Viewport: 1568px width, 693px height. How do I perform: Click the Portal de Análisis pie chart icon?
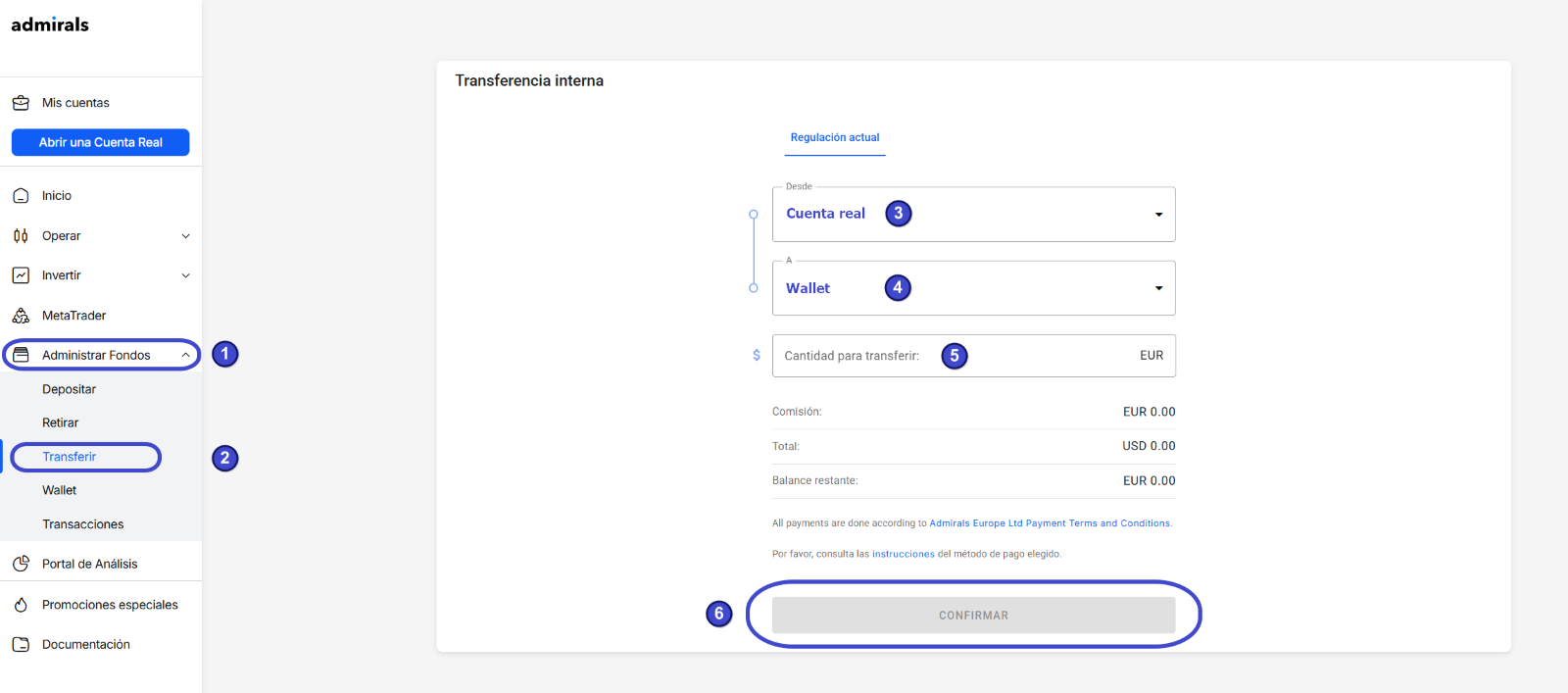(x=21, y=564)
